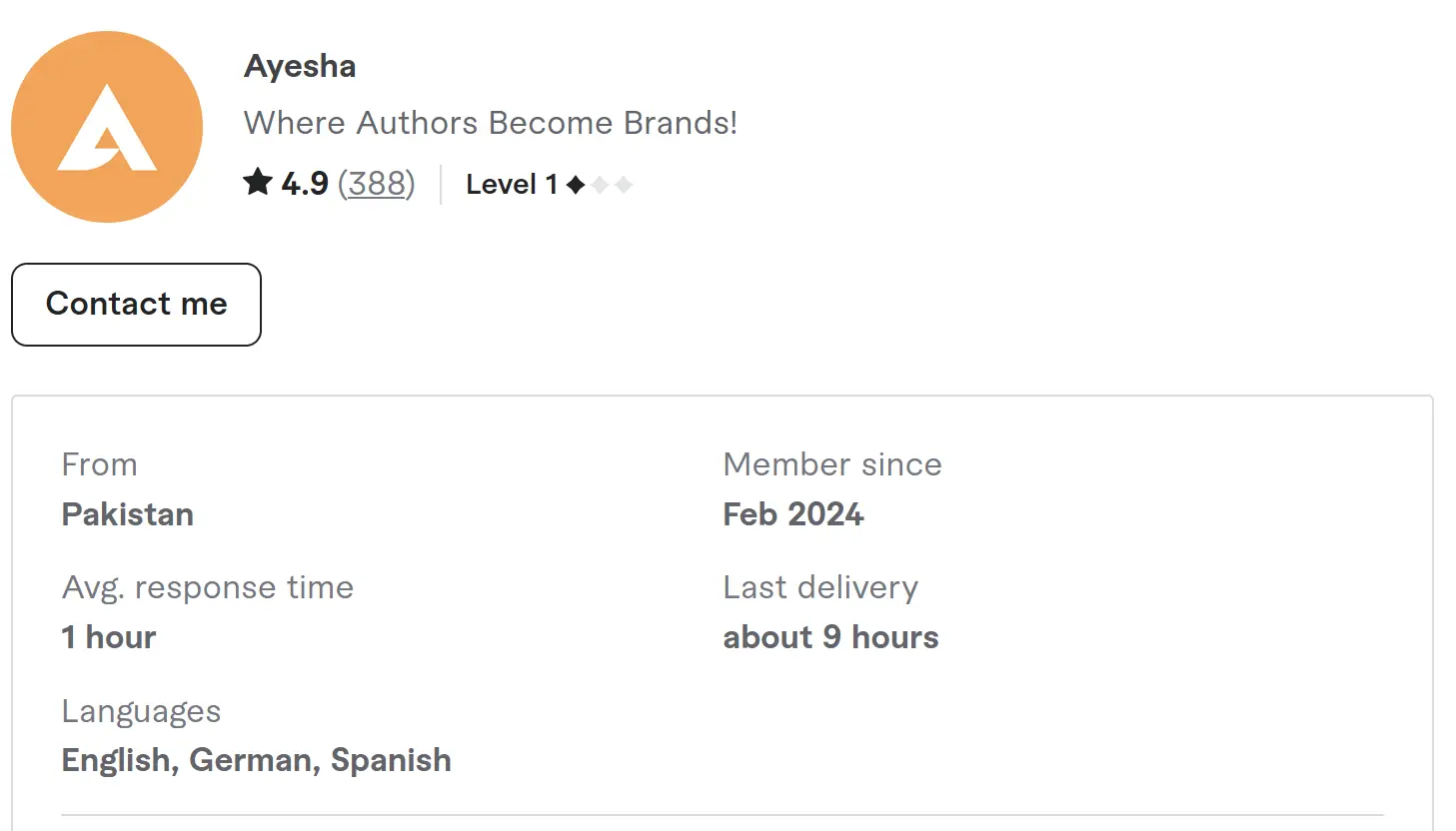Click the Pakistan country value
Image resolution: width=1456 pixels, height=831 pixels.
(x=127, y=514)
